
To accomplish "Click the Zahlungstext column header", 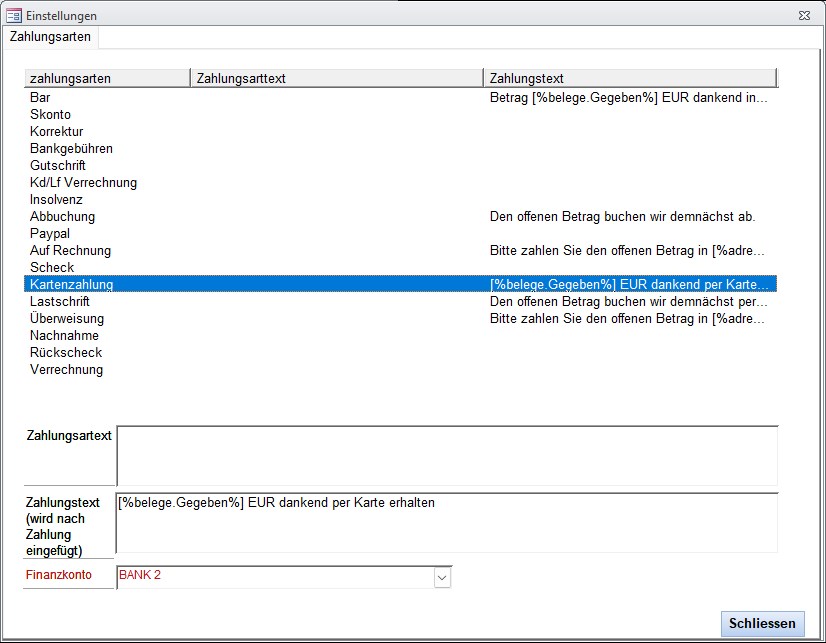I will tap(630, 79).
